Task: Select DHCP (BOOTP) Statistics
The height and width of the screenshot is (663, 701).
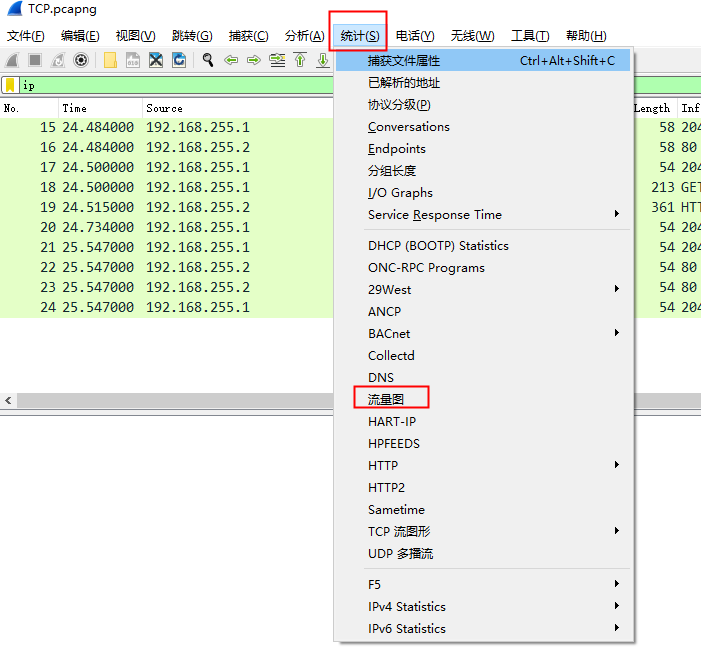Action: pyautogui.click(x=483, y=245)
